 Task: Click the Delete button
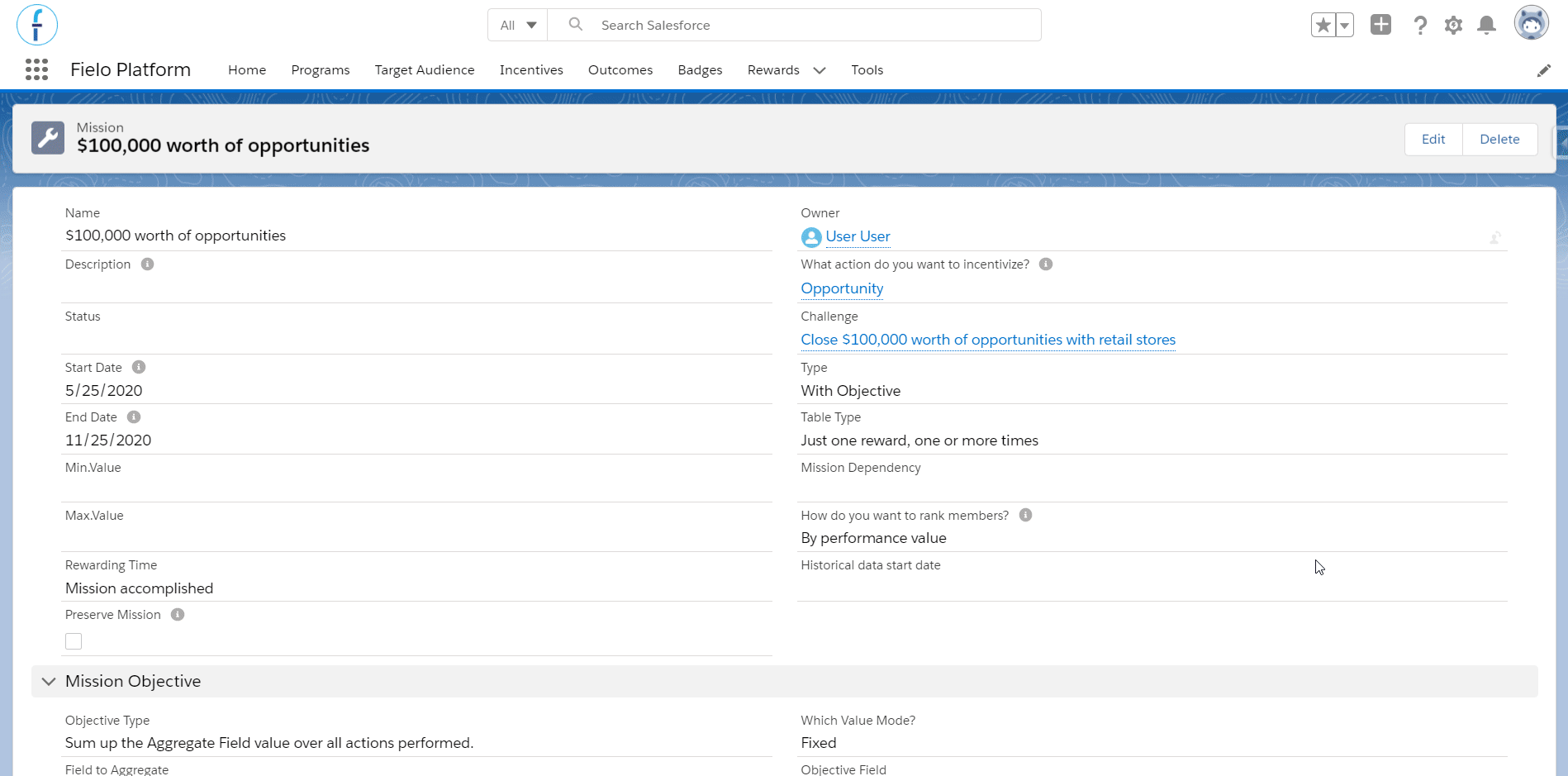1499,139
